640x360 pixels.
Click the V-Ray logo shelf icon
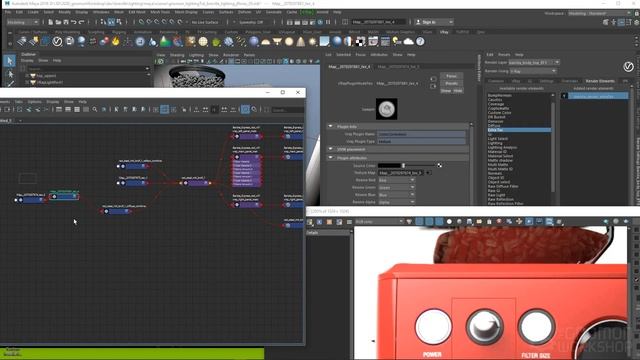57,41
